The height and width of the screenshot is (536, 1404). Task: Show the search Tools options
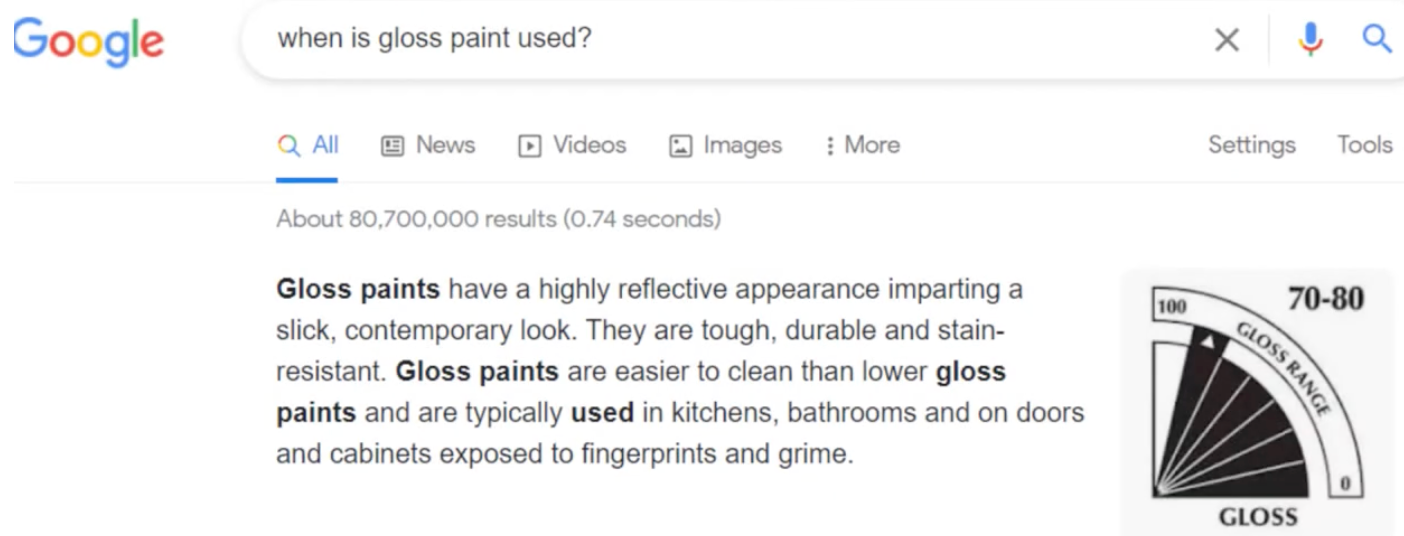click(1364, 145)
